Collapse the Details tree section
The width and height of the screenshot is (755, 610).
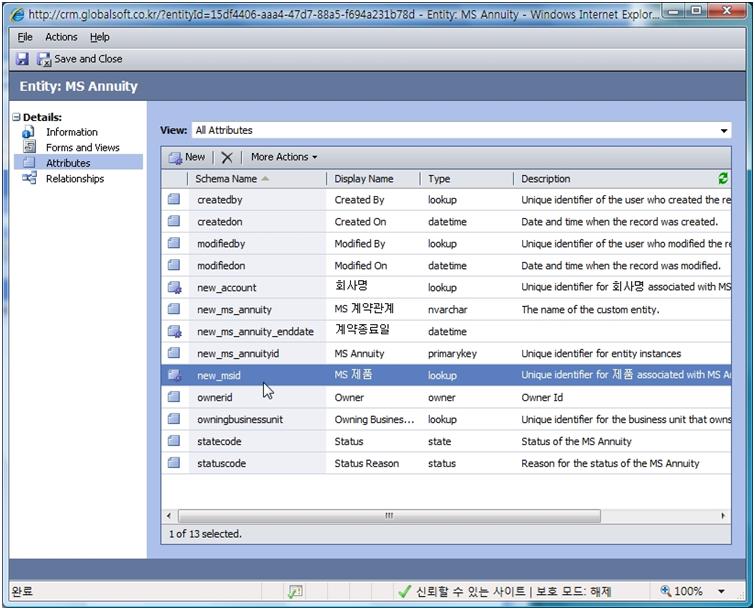click(x=16, y=117)
